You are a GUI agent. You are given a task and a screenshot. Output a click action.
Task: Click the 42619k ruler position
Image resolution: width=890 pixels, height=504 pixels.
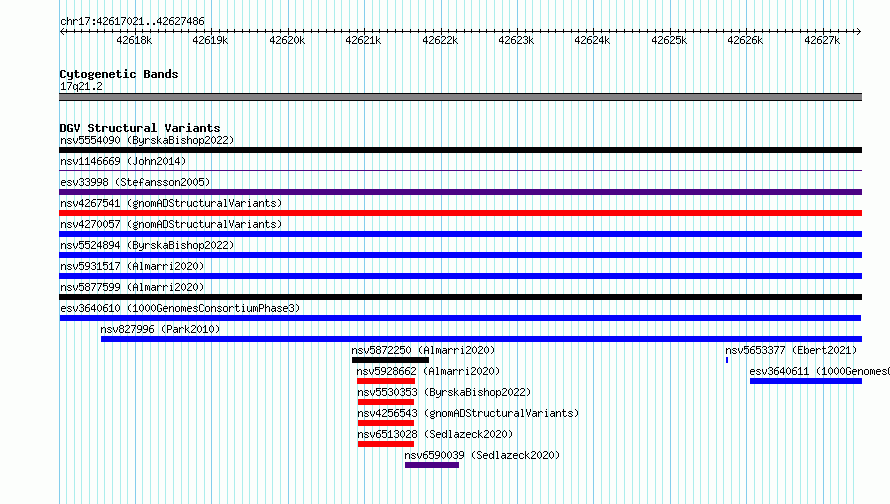coord(210,40)
